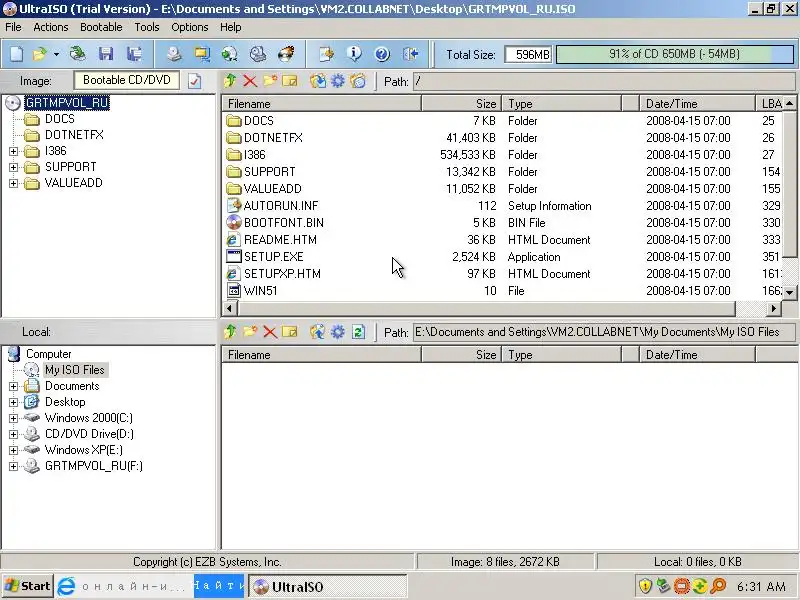The width and height of the screenshot is (800, 600).
Task: Click the CD capacity usage bar showing 91%
Action: point(674,54)
